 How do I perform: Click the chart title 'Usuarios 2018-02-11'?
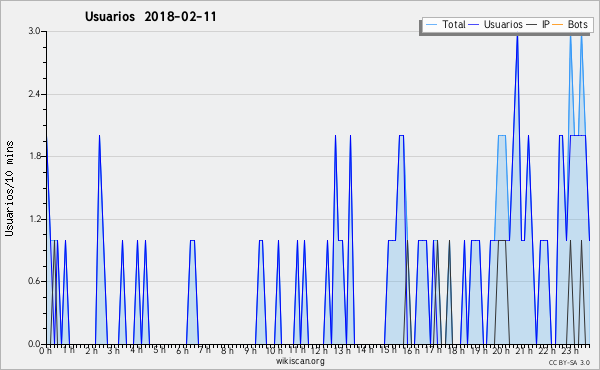point(150,16)
